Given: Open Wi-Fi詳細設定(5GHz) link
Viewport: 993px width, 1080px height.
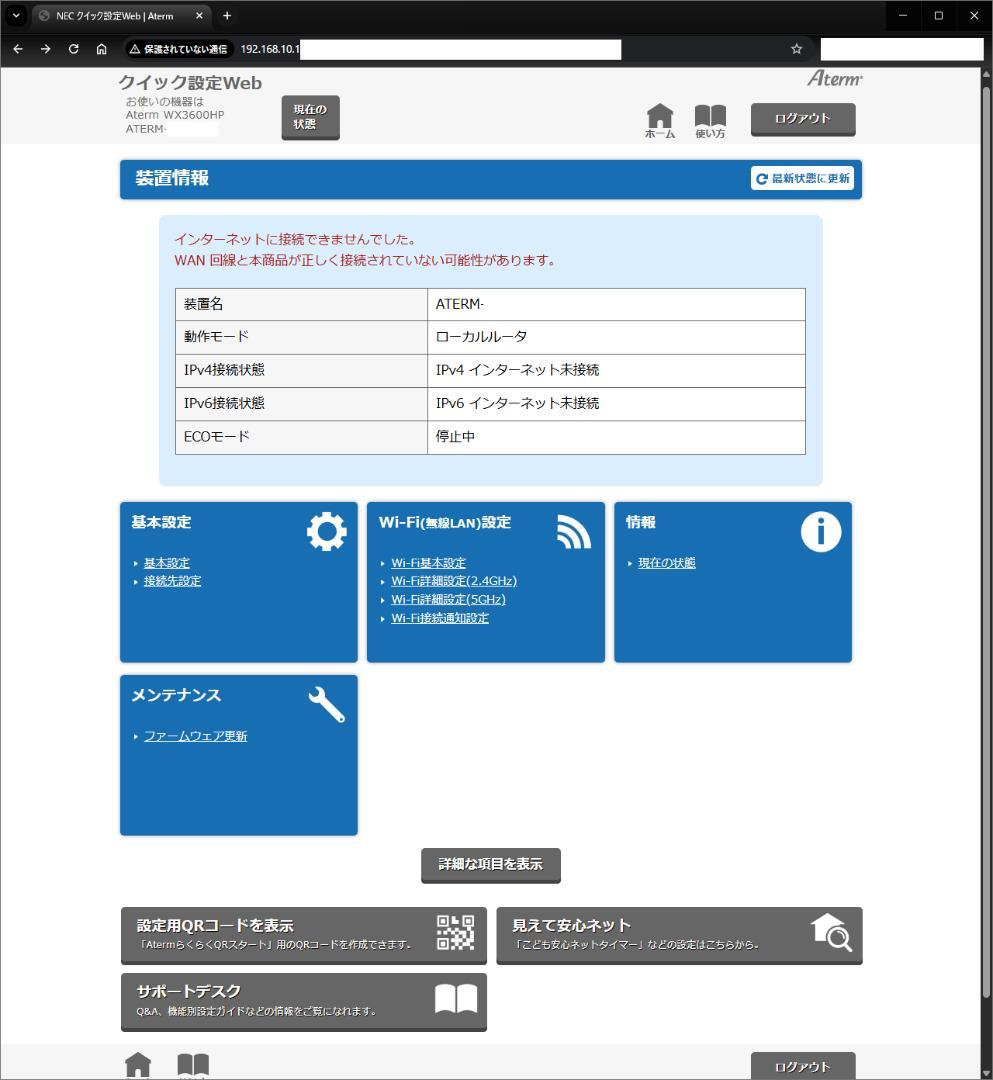Looking at the screenshot, I should click(448, 599).
